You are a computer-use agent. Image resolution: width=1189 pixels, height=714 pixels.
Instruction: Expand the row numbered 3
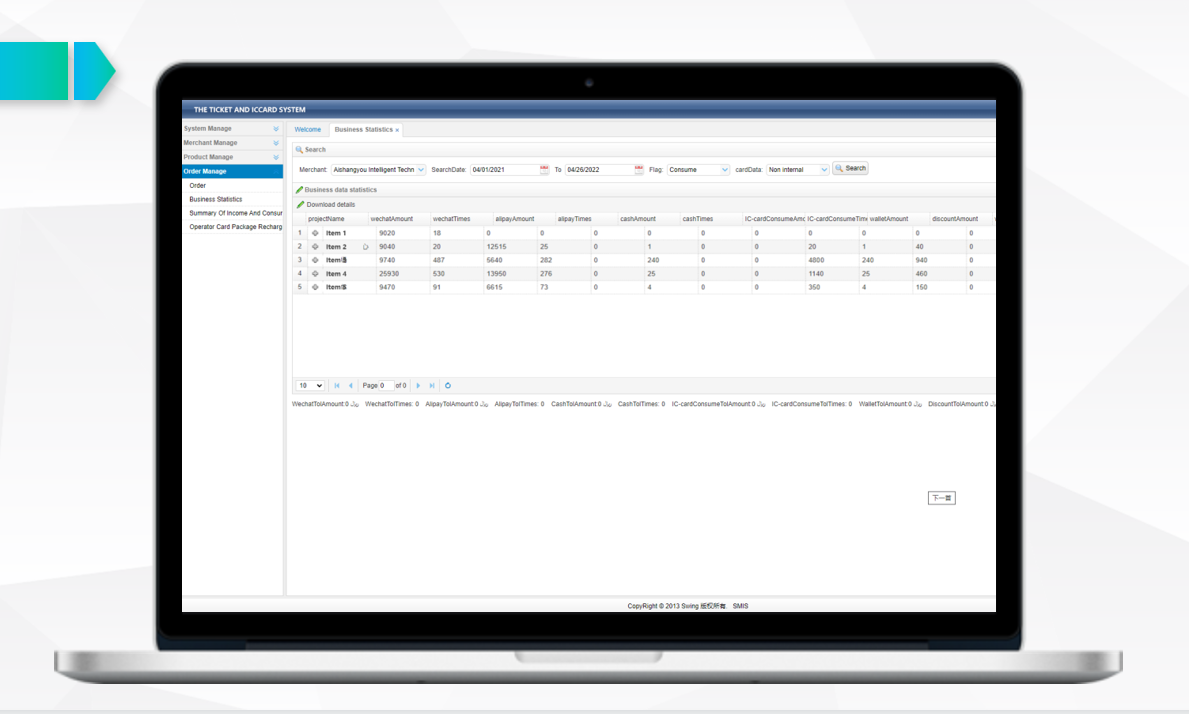(x=315, y=261)
